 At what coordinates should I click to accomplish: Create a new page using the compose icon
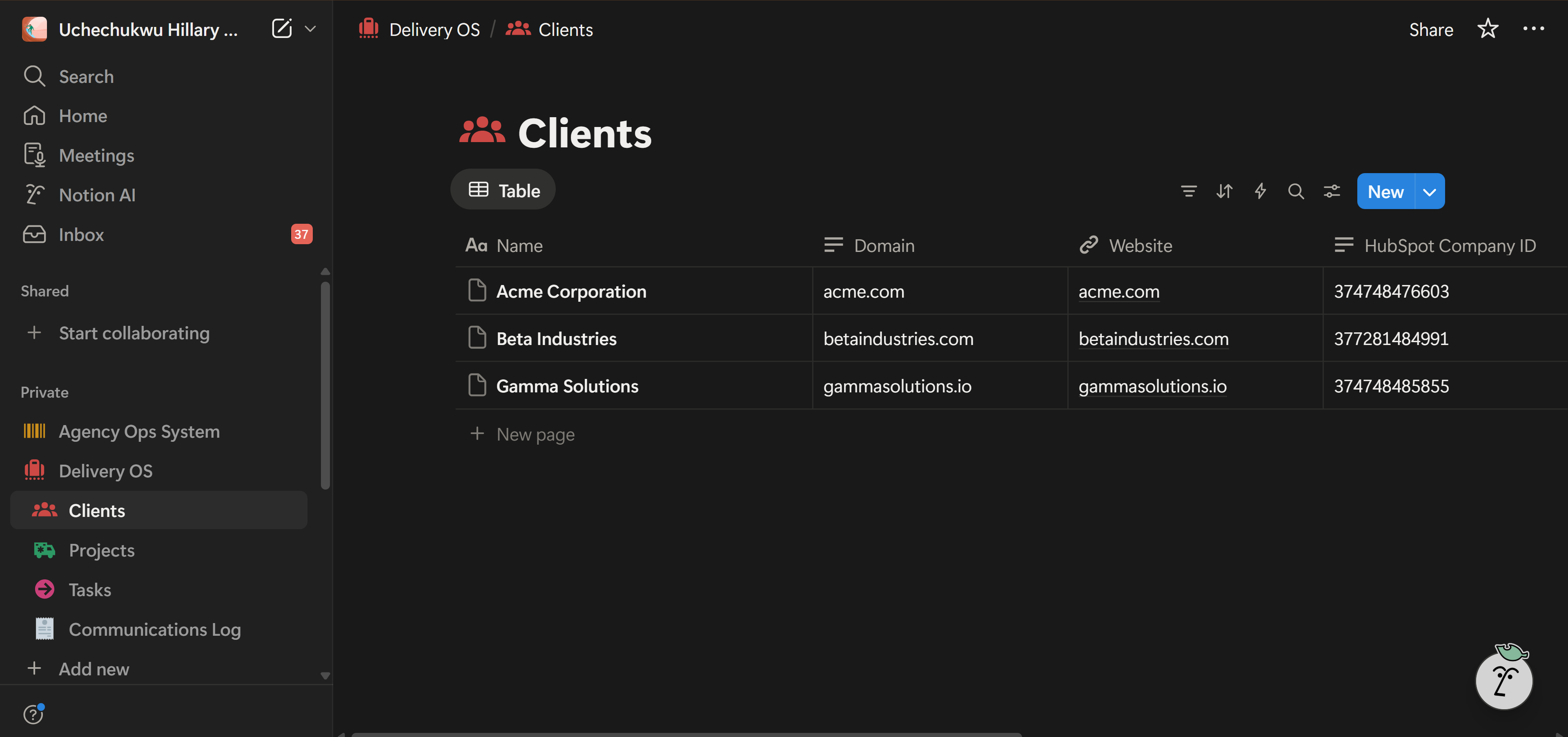tap(282, 28)
